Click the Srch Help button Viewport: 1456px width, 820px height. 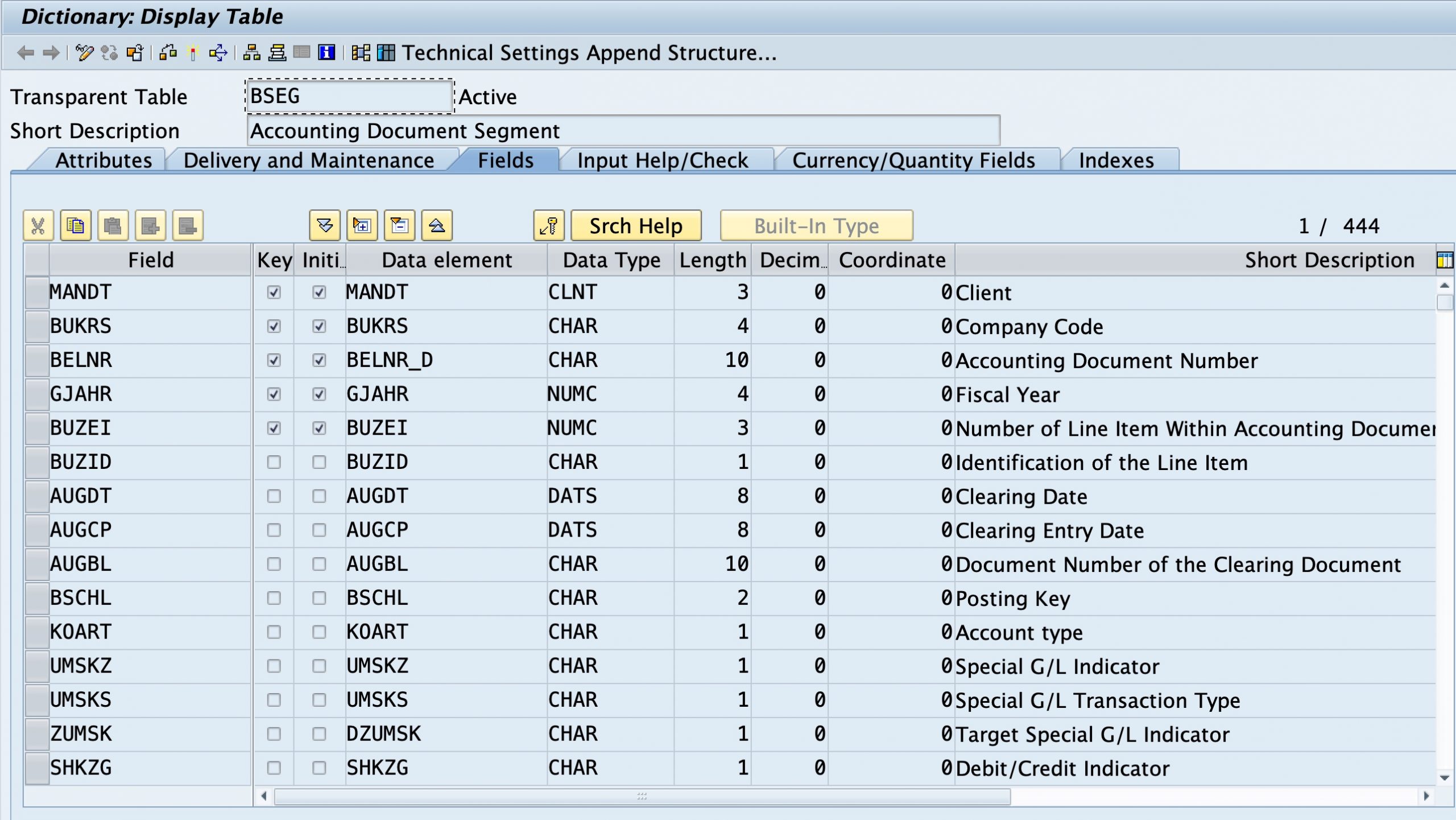[636, 225]
